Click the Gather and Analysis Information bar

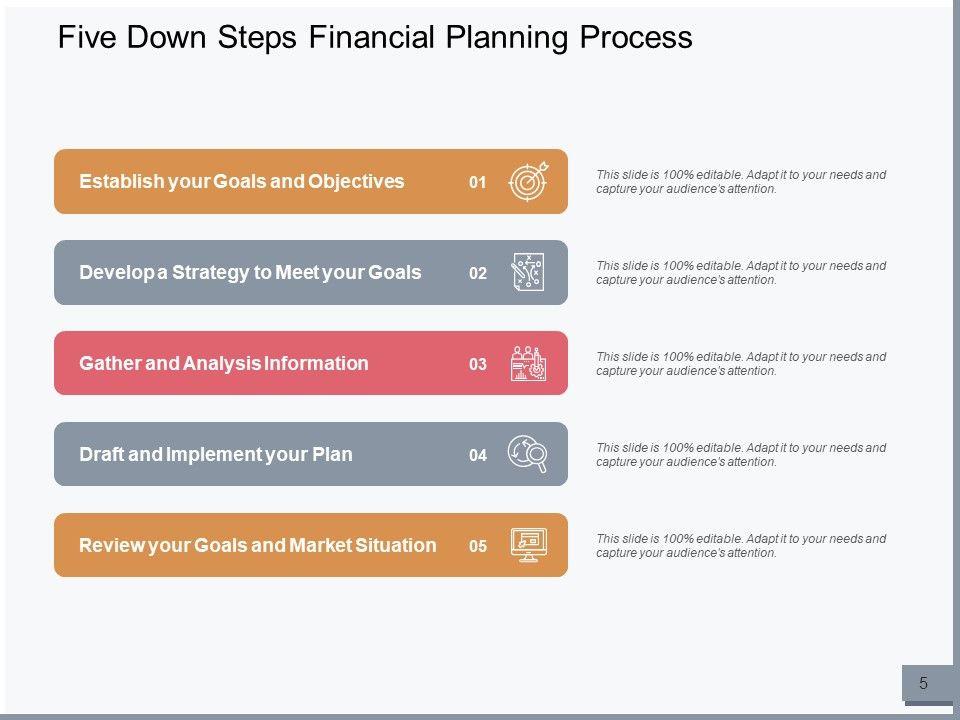tap(224, 363)
